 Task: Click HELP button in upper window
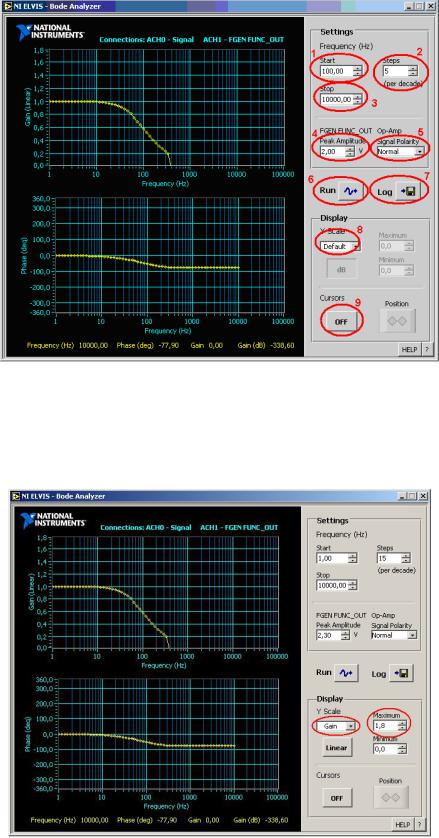(x=409, y=349)
